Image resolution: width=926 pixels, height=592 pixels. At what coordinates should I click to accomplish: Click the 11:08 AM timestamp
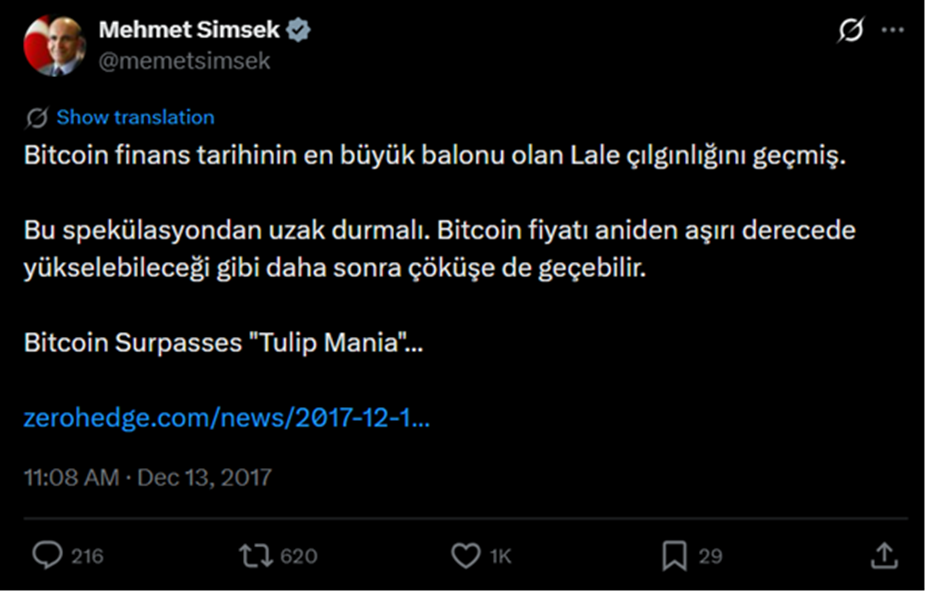point(71,477)
